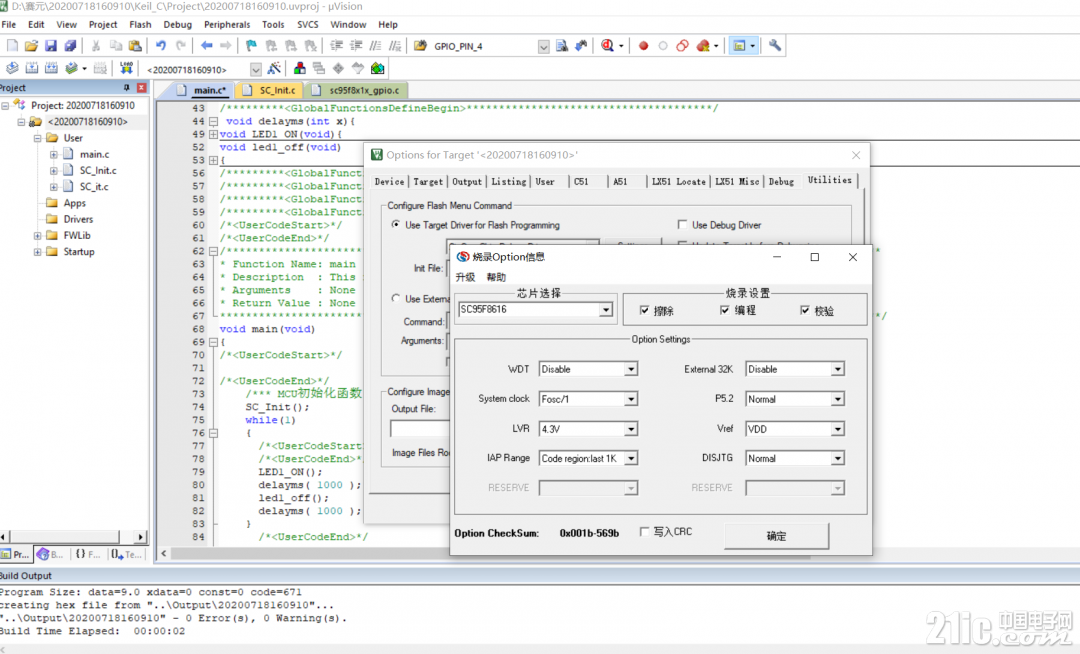The width and height of the screenshot is (1080, 654).
Task: Open the 升级 menu in 烧录Option window
Action: 465,277
